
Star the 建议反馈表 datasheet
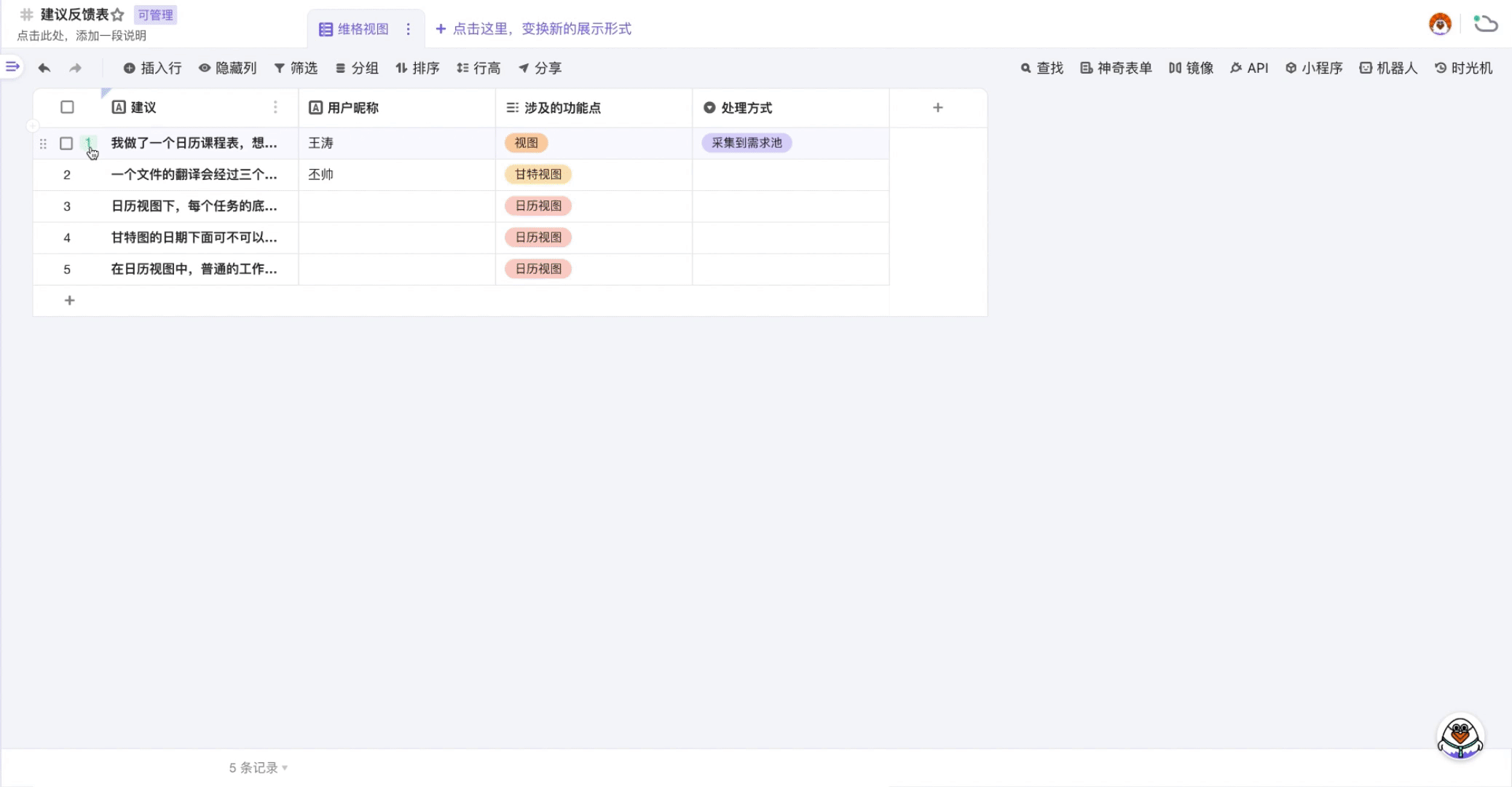point(118,15)
